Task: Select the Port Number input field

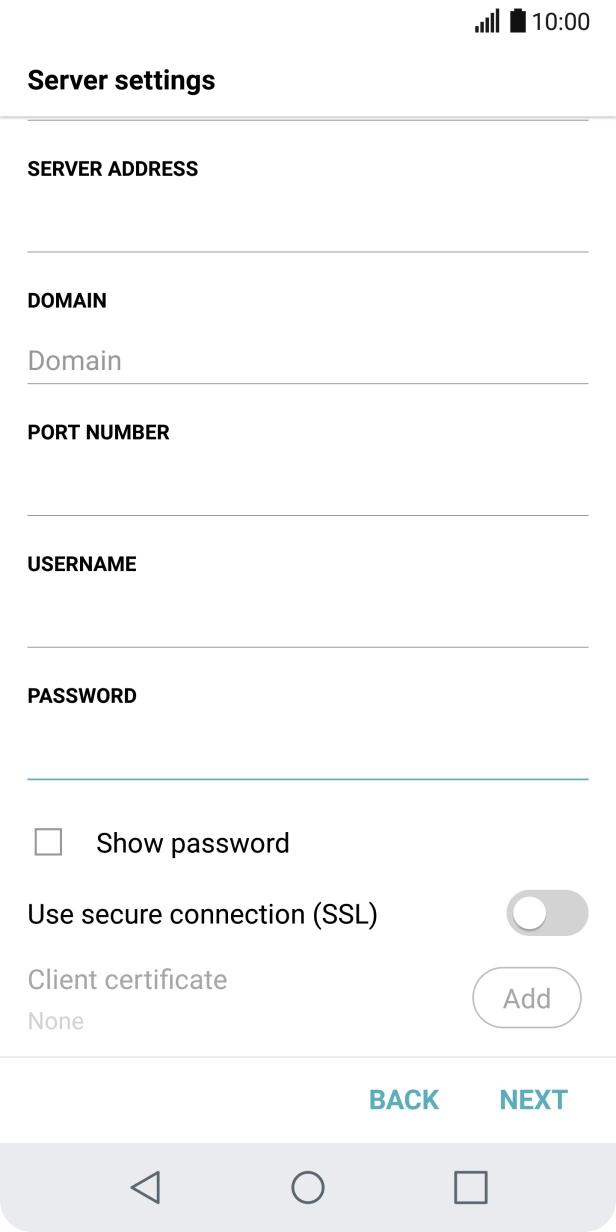Action: (307, 491)
